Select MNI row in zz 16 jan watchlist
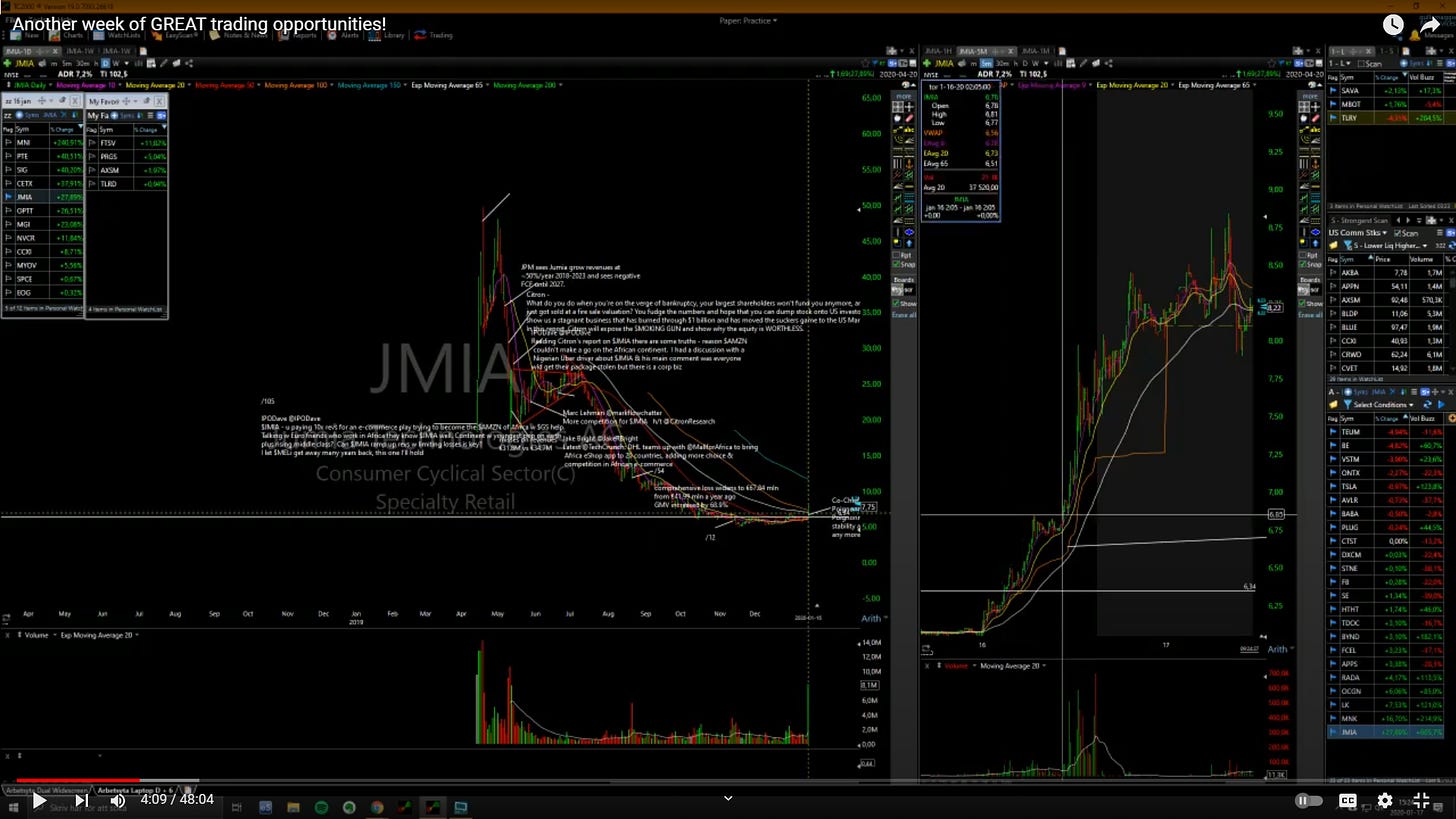The width and height of the screenshot is (1456, 819). pyautogui.click(x=44, y=142)
